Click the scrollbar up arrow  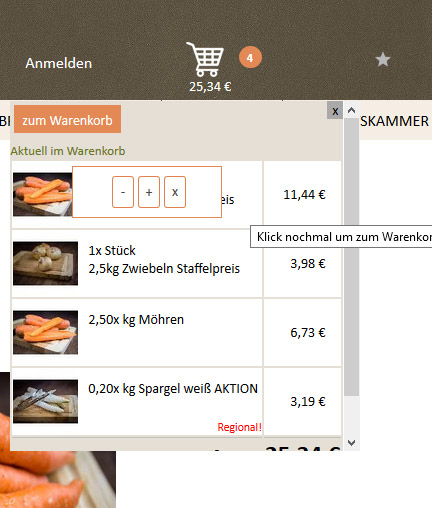(x=351, y=110)
